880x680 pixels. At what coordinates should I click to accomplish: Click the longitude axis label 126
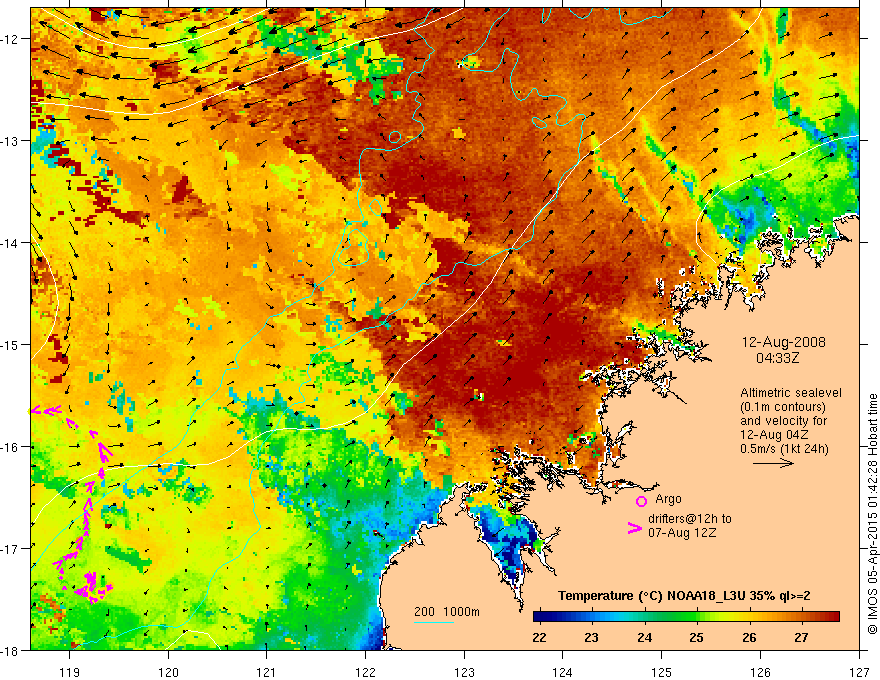pos(760,672)
